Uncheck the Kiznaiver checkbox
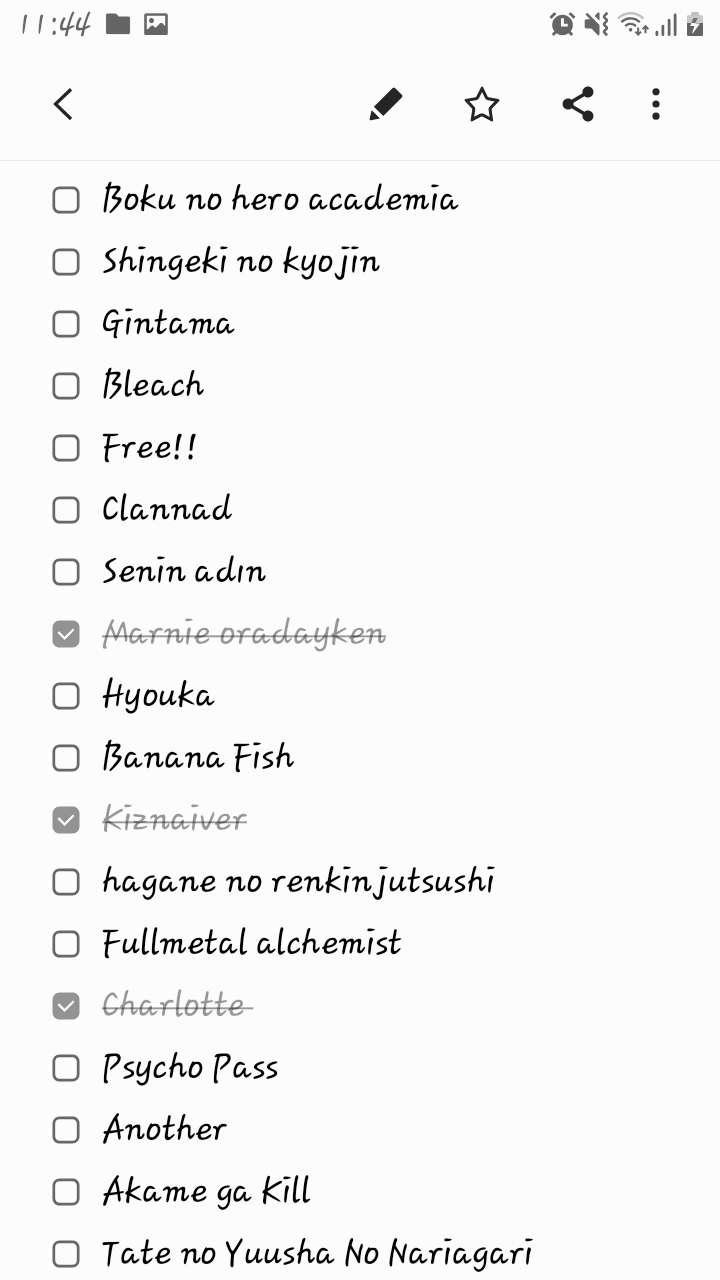This screenshot has height=1280, width=720. click(x=66, y=820)
